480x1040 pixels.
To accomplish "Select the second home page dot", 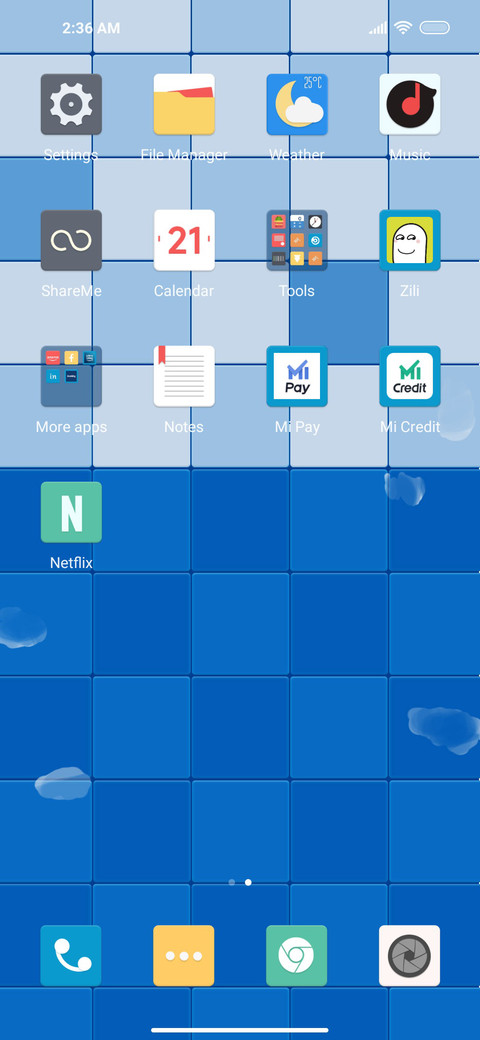I will tap(248, 882).
